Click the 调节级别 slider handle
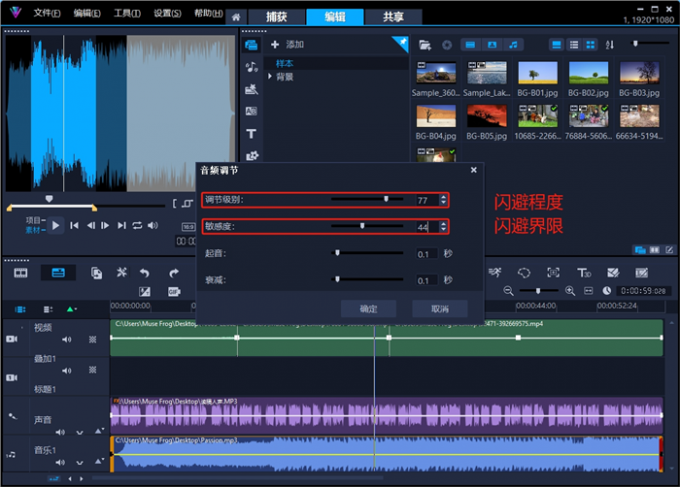680x487 pixels. 386,199
